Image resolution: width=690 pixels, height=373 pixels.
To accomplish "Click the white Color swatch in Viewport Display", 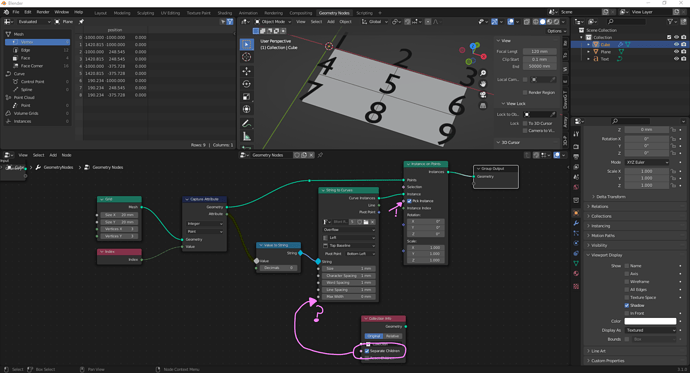I will pos(650,321).
